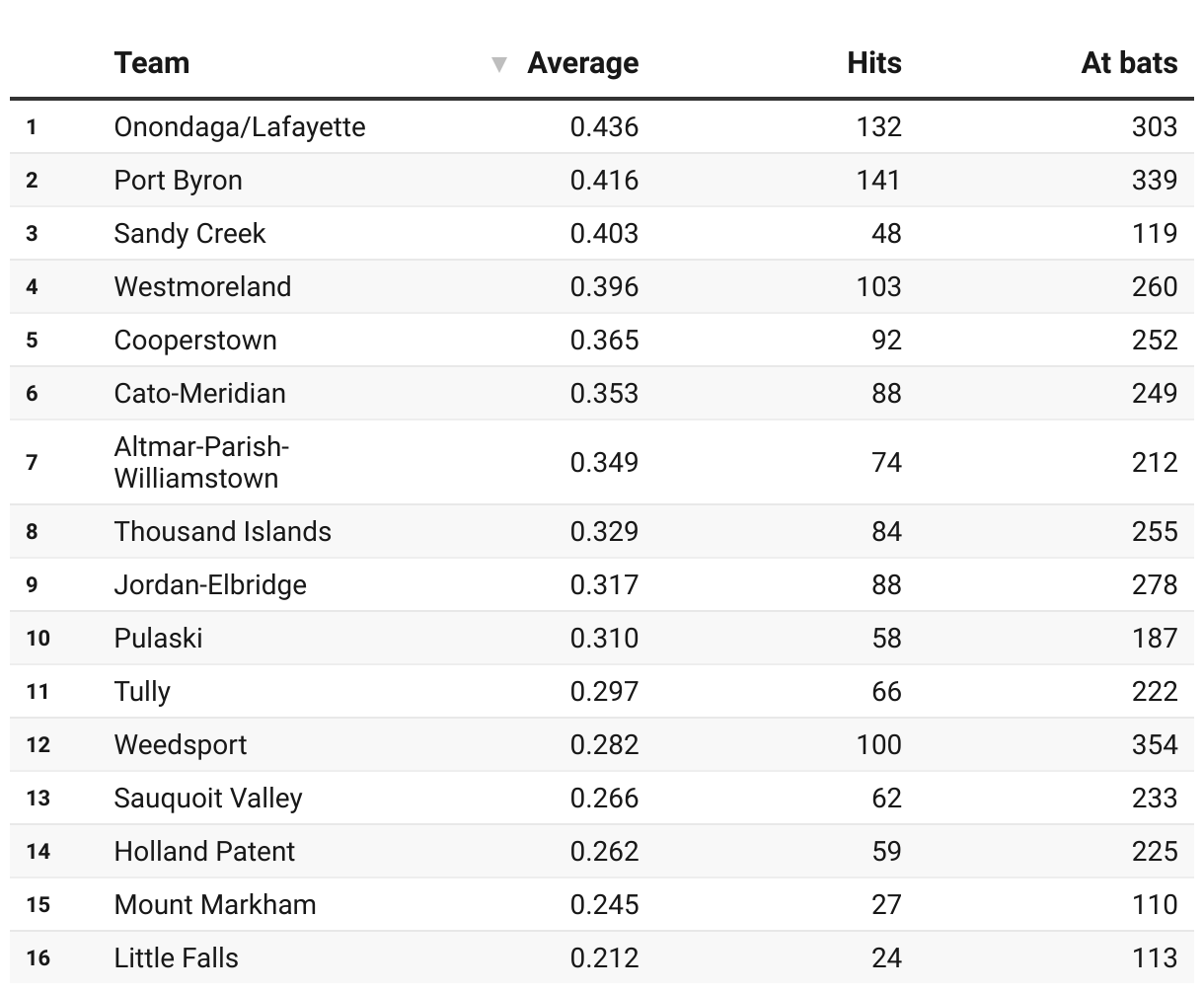Image resolution: width=1204 pixels, height=993 pixels.
Task: Sort table by At bats header
Action: click(1129, 63)
